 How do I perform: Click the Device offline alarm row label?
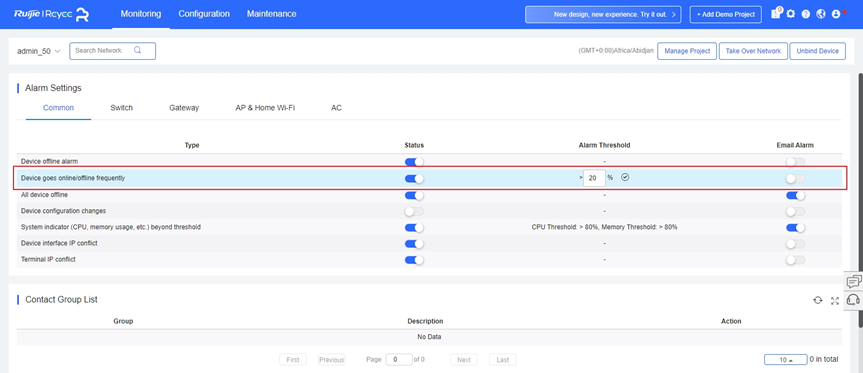click(49, 162)
